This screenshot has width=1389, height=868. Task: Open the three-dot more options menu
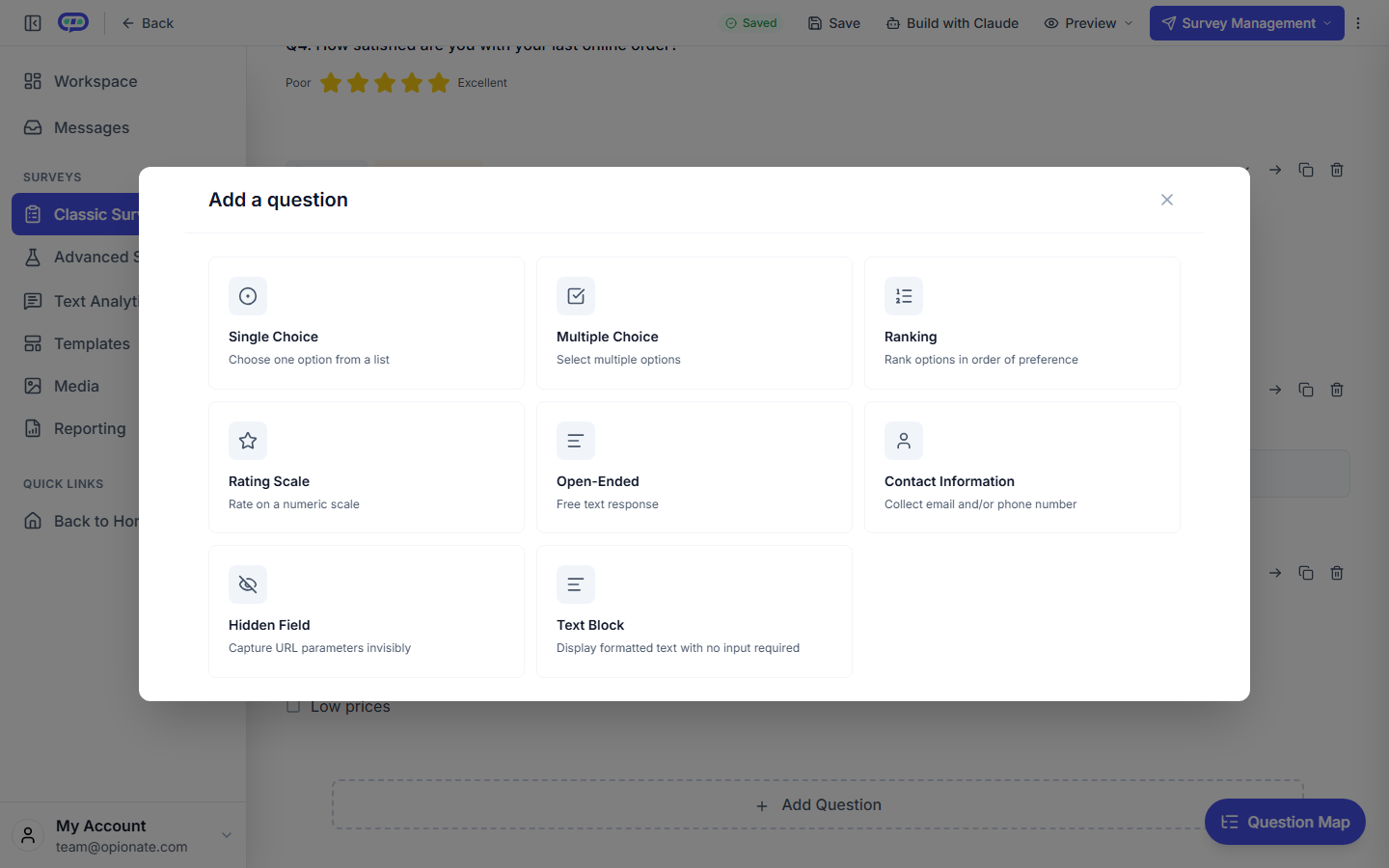click(1358, 23)
